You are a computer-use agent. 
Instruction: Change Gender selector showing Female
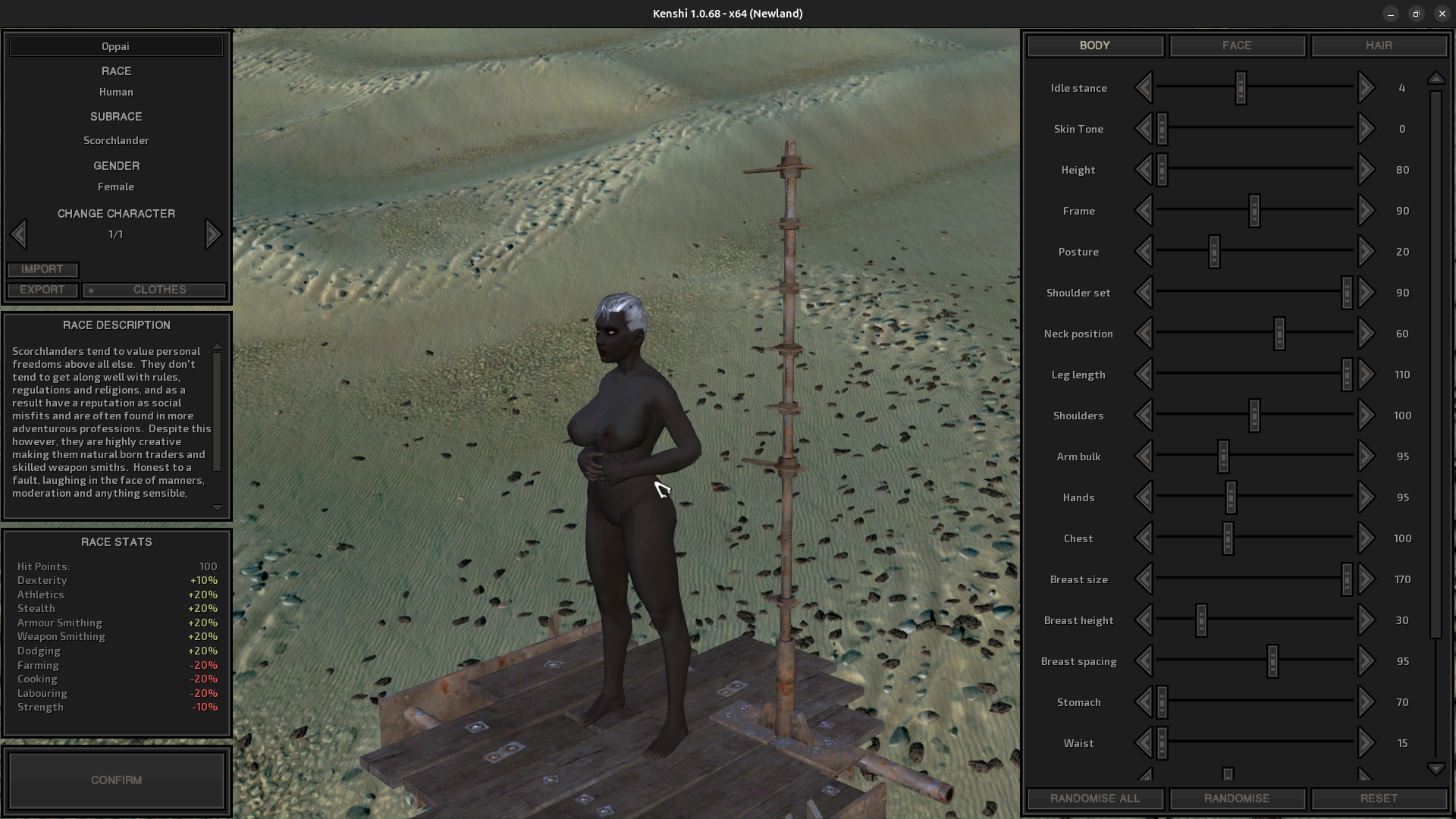[x=116, y=187]
